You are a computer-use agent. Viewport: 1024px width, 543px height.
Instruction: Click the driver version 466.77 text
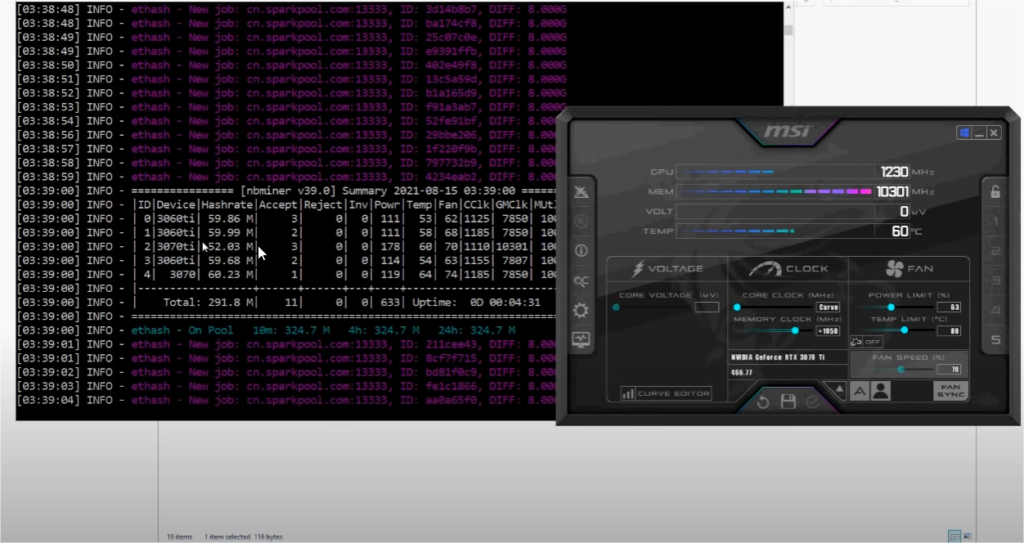point(742,372)
